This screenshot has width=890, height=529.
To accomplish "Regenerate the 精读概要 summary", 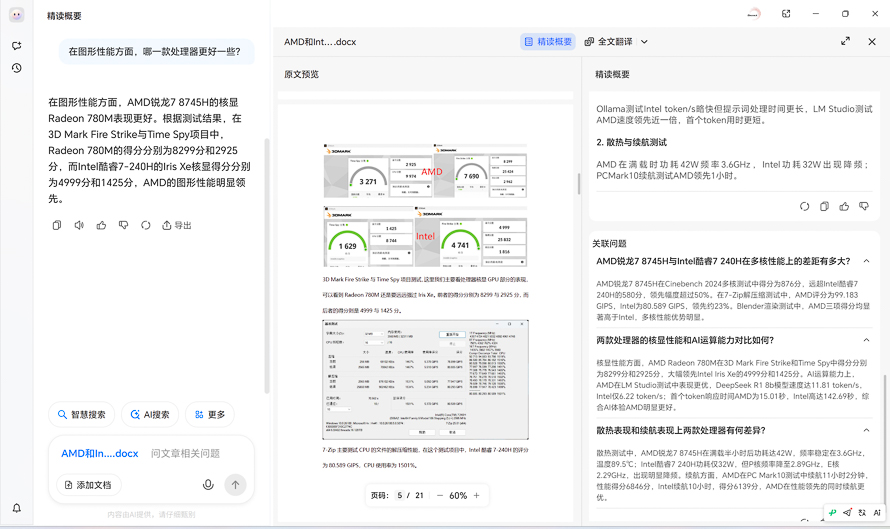I will point(804,207).
